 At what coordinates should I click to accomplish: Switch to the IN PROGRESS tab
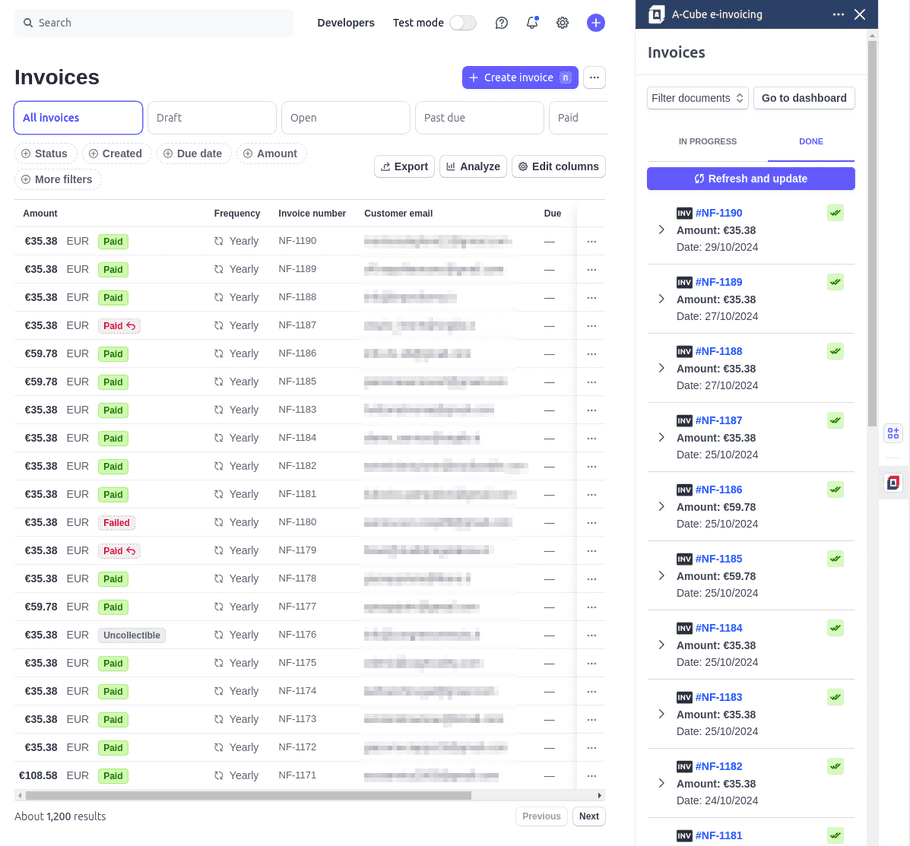pos(707,141)
